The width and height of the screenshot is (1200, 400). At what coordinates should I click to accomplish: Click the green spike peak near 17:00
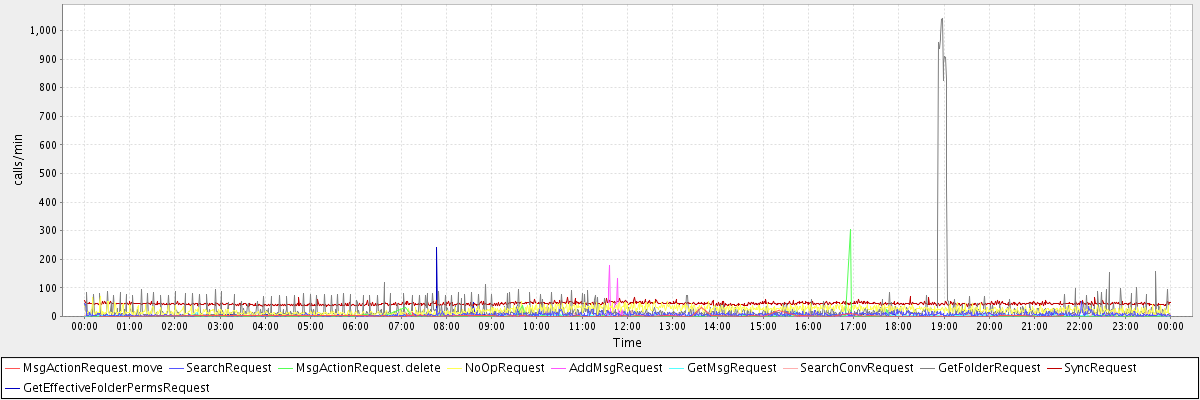(850, 231)
